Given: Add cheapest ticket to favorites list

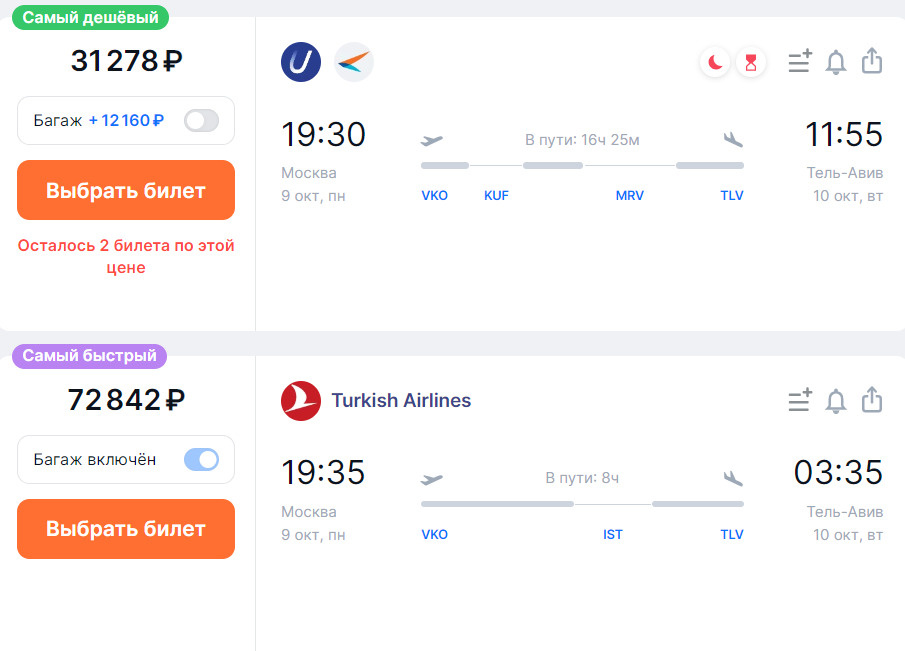Looking at the screenshot, I should pos(800,61).
